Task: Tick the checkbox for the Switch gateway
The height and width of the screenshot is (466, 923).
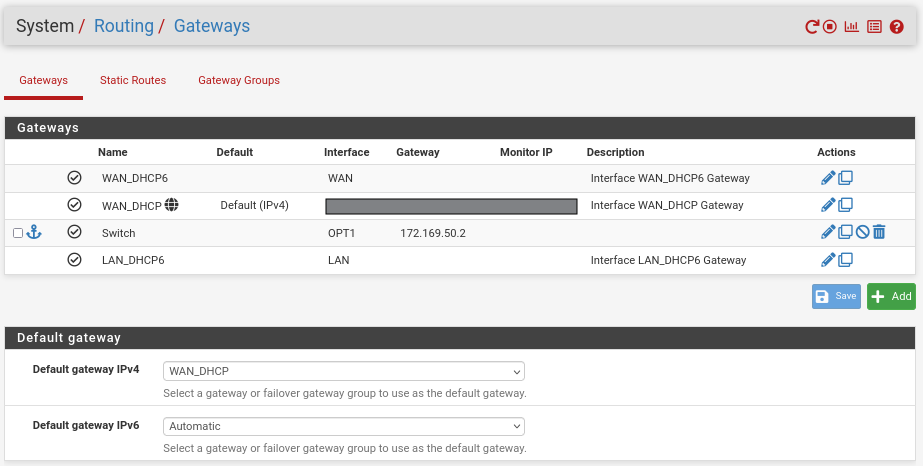Action: click(18, 233)
